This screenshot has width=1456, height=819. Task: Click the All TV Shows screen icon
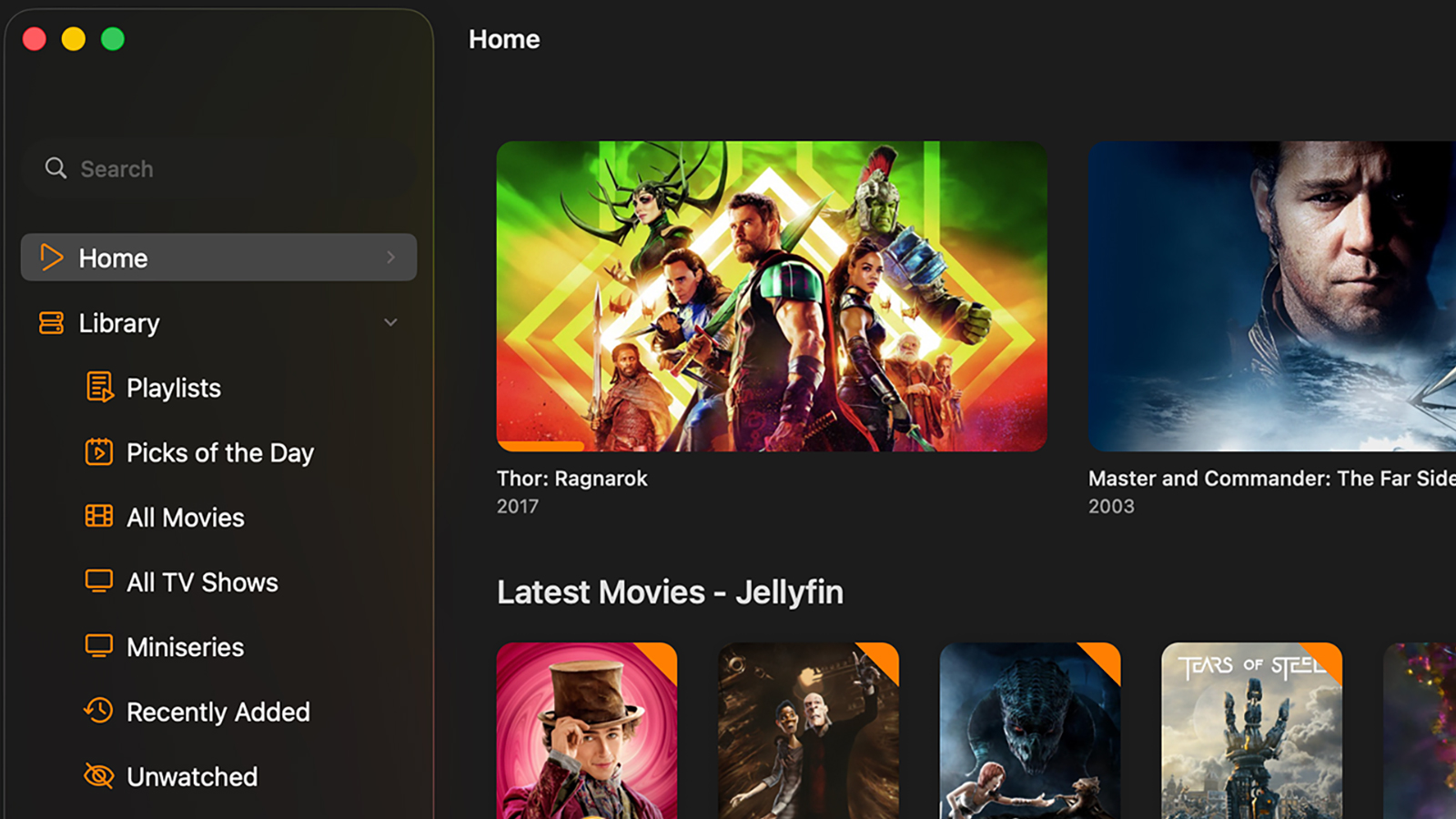(x=99, y=581)
